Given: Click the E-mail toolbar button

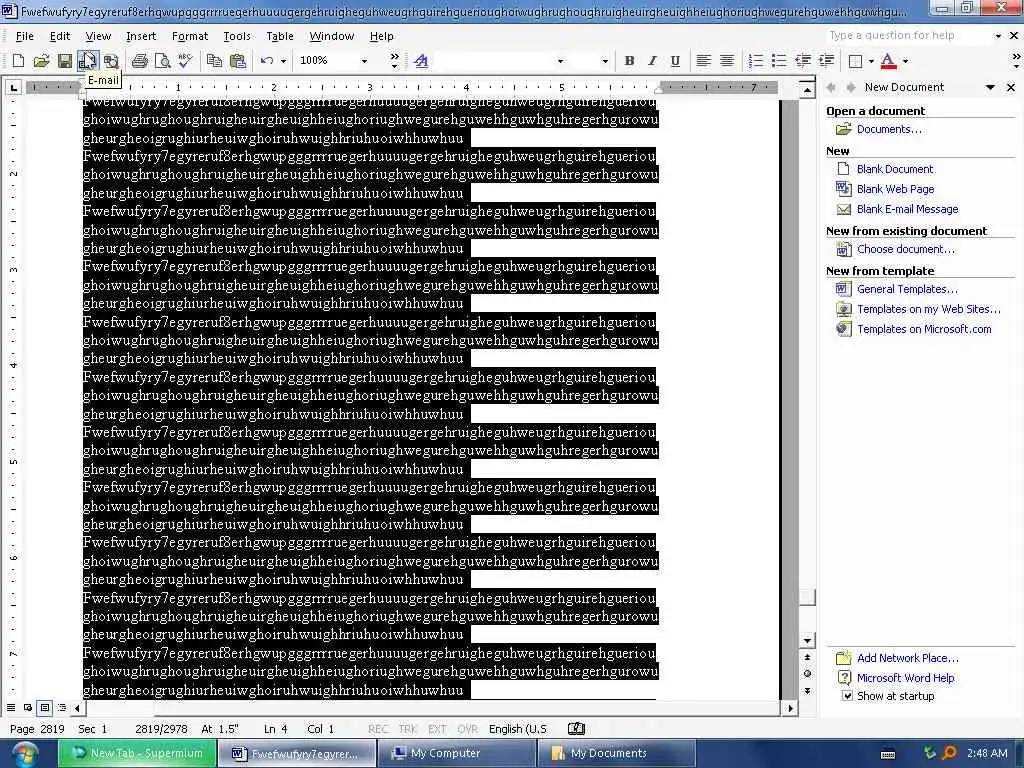Looking at the screenshot, I should (88, 61).
